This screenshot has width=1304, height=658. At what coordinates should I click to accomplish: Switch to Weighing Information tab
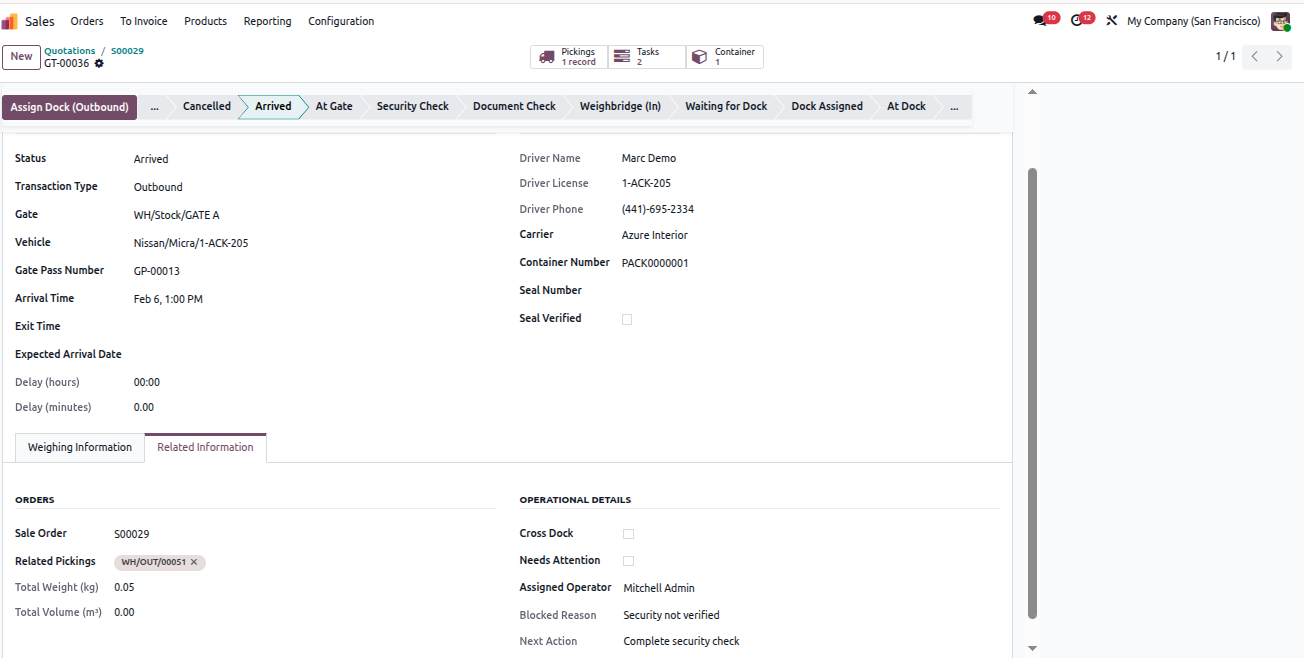click(80, 448)
